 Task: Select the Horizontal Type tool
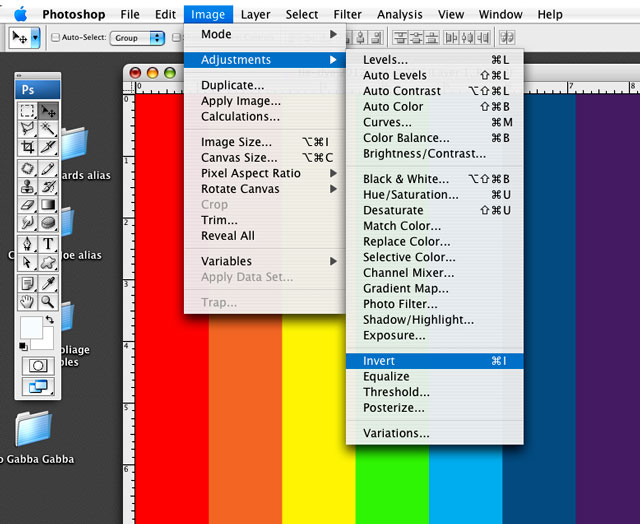47,243
